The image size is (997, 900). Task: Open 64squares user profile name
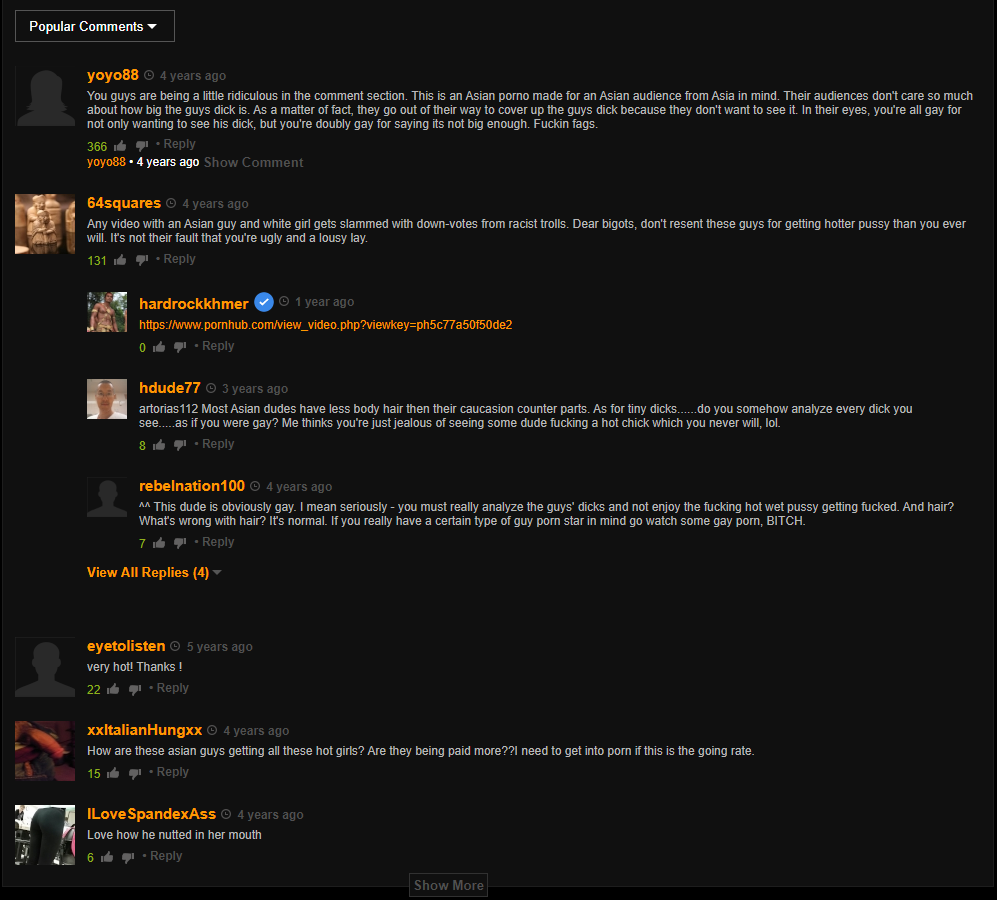click(x=124, y=203)
